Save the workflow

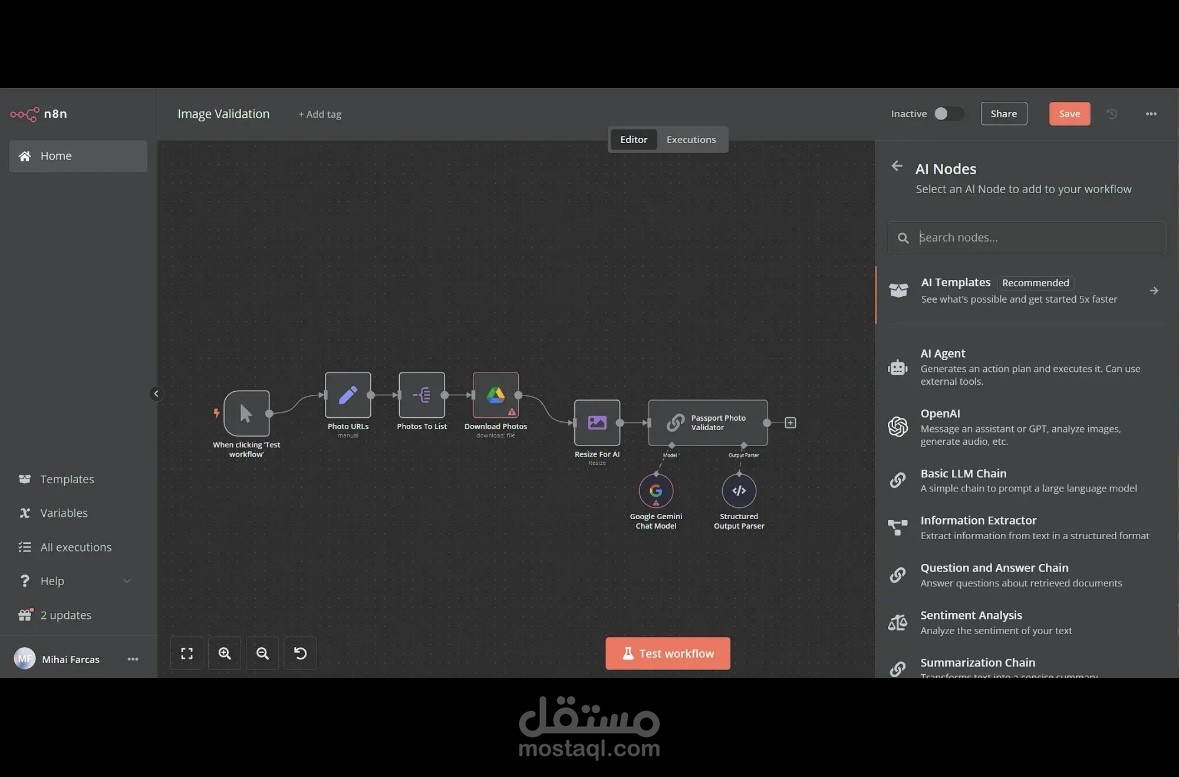[x=1069, y=114]
